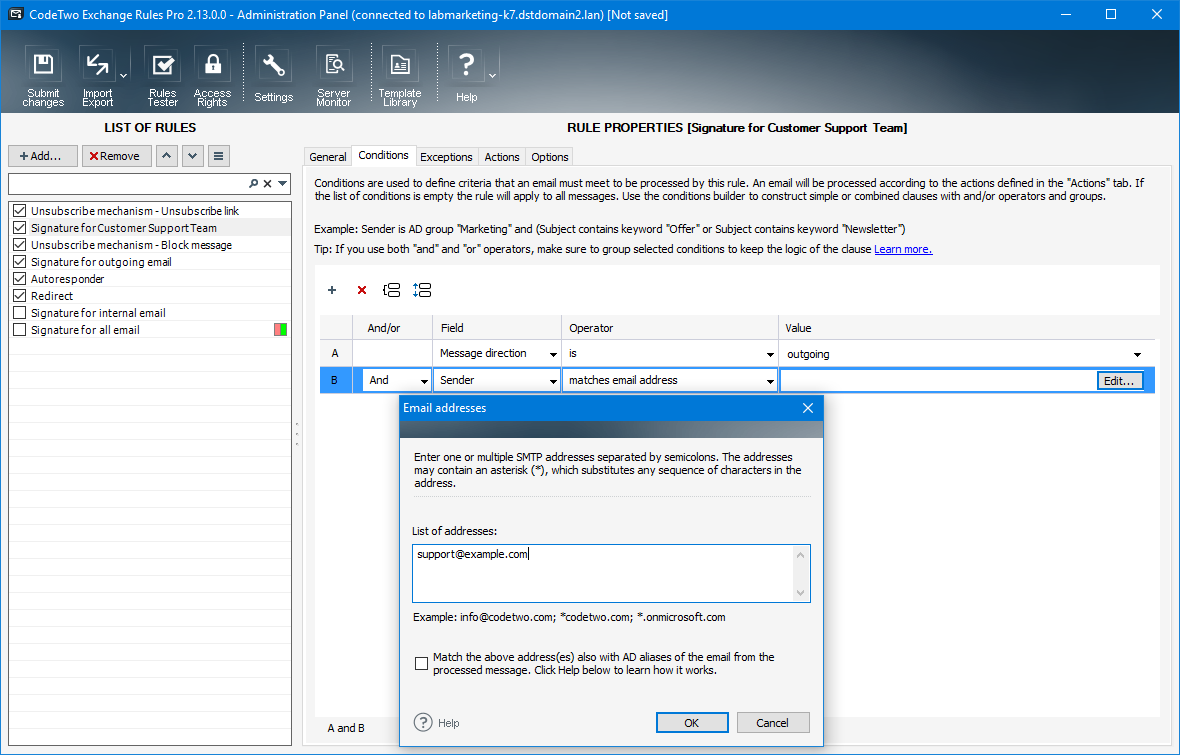Move the selected rule down
This screenshot has height=755, width=1180.
point(193,156)
